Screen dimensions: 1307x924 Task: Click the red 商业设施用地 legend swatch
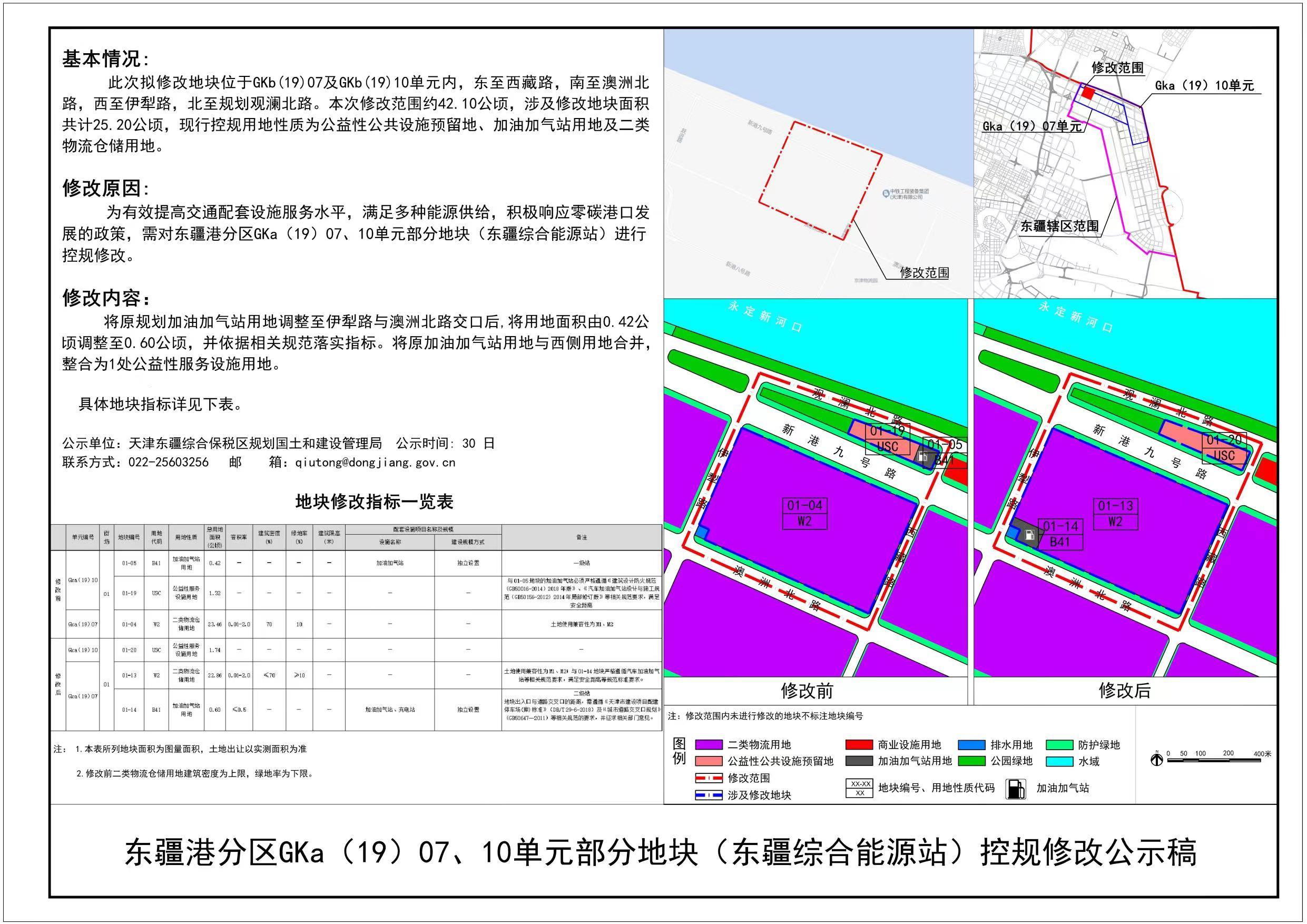click(x=859, y=745)
